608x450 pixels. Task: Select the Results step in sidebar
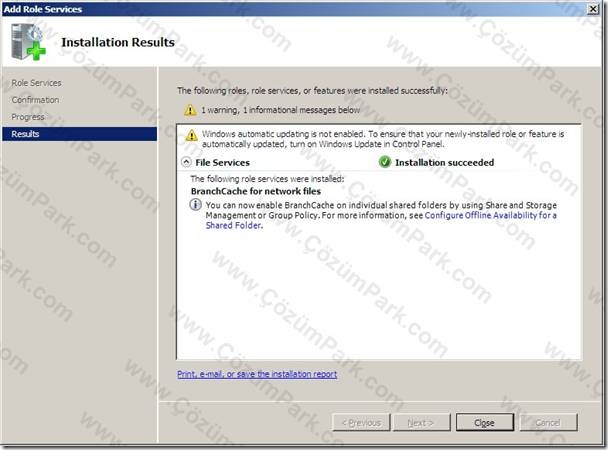[x=79, y=134]
